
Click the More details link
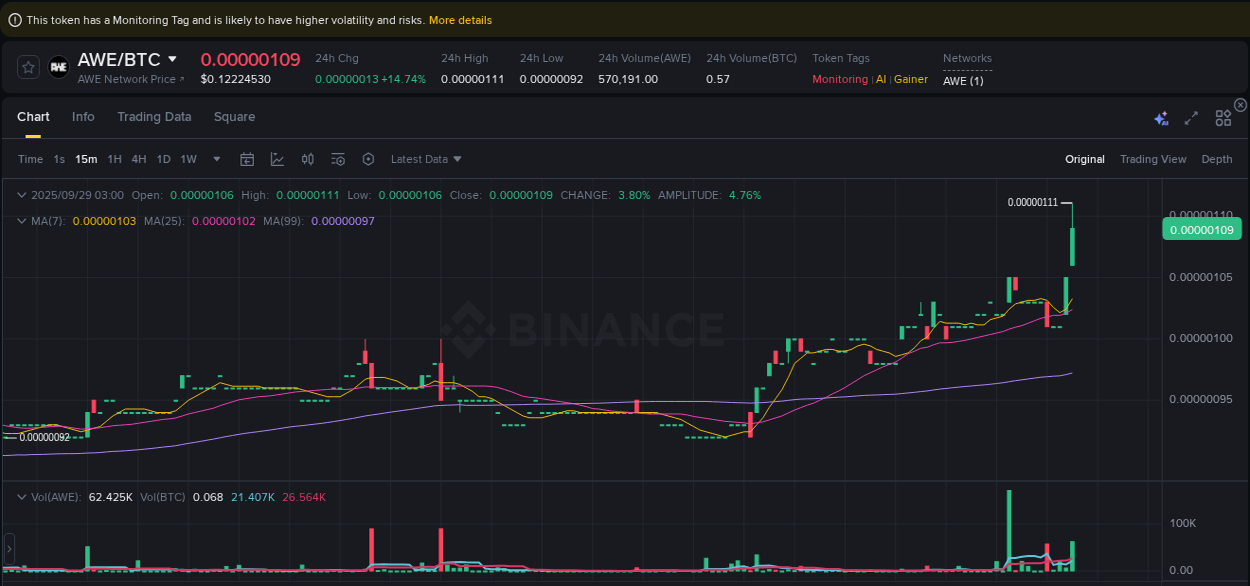[x=460, y=19]
